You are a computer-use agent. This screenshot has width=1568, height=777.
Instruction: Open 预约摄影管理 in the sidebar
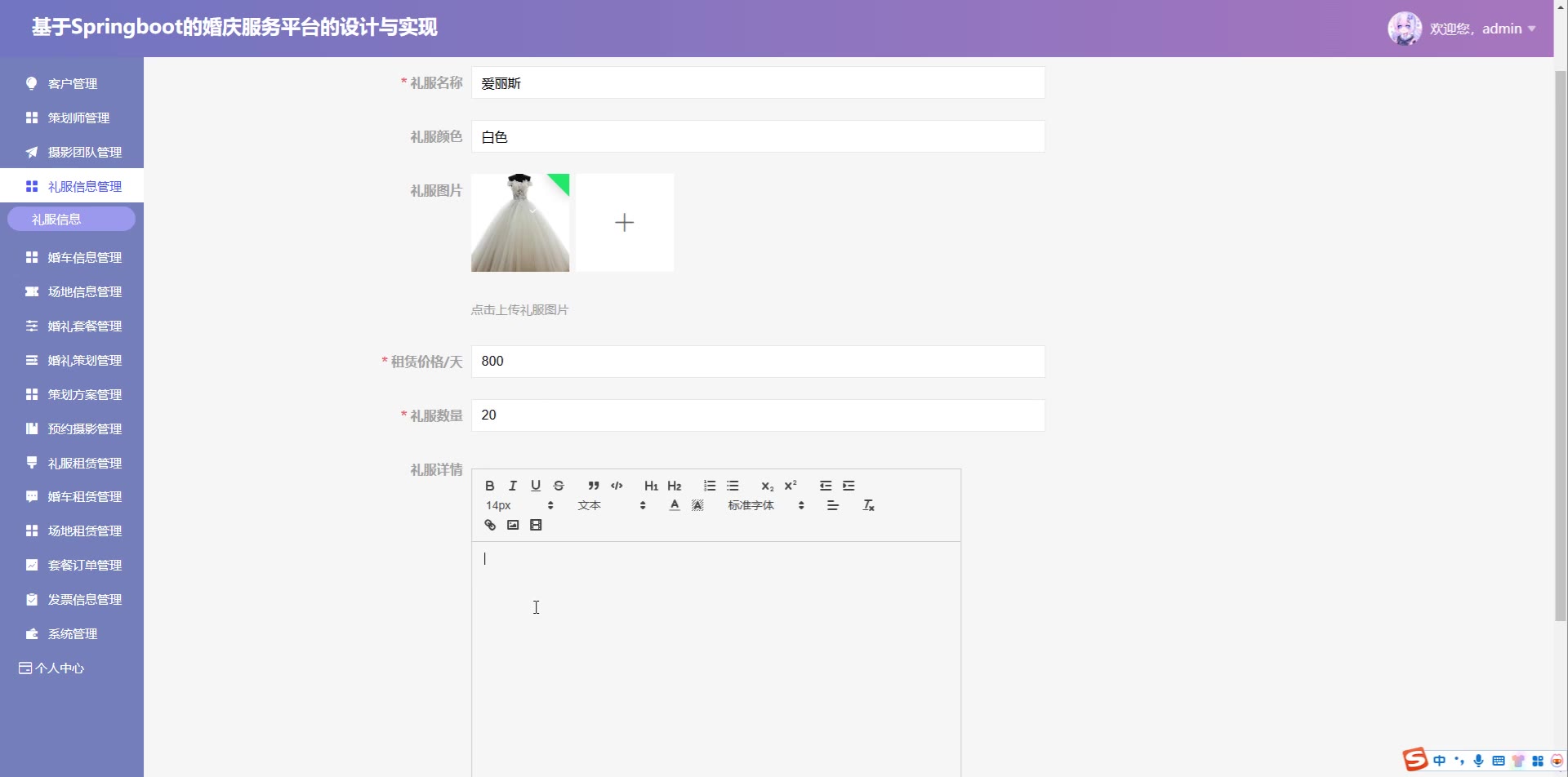72,428
